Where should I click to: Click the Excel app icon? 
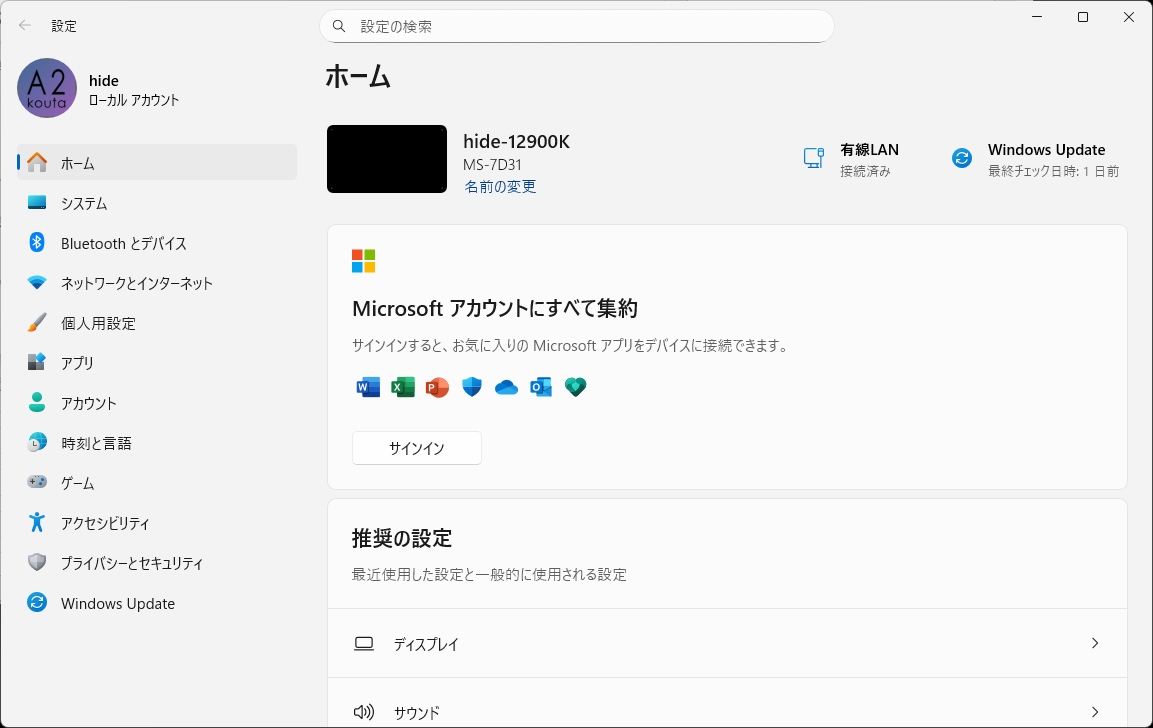[402, 387]
